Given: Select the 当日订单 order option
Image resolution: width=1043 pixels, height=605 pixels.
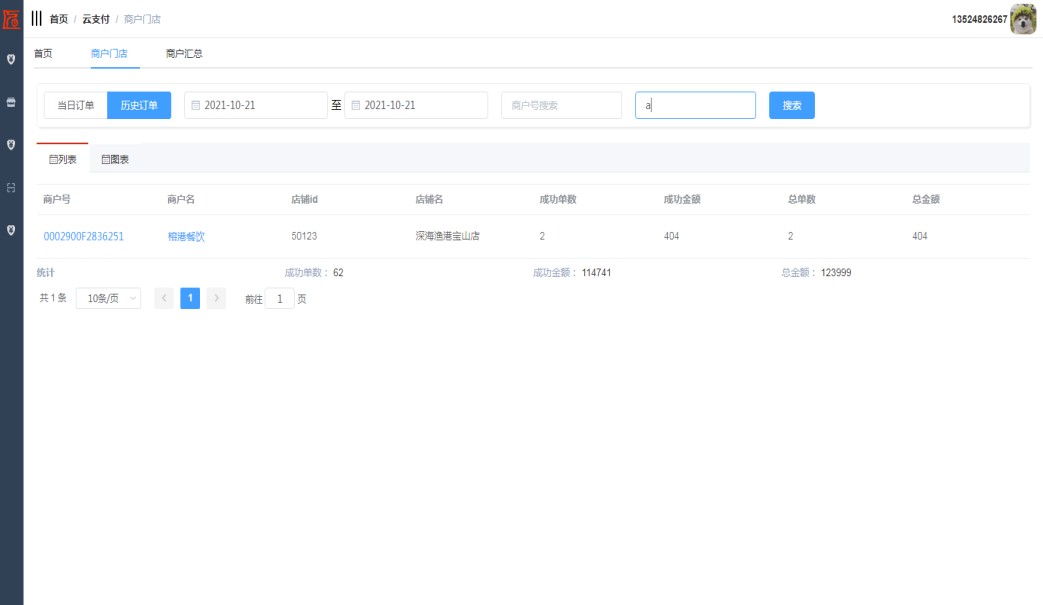Looking at the screenshot, I should (75, 105).
